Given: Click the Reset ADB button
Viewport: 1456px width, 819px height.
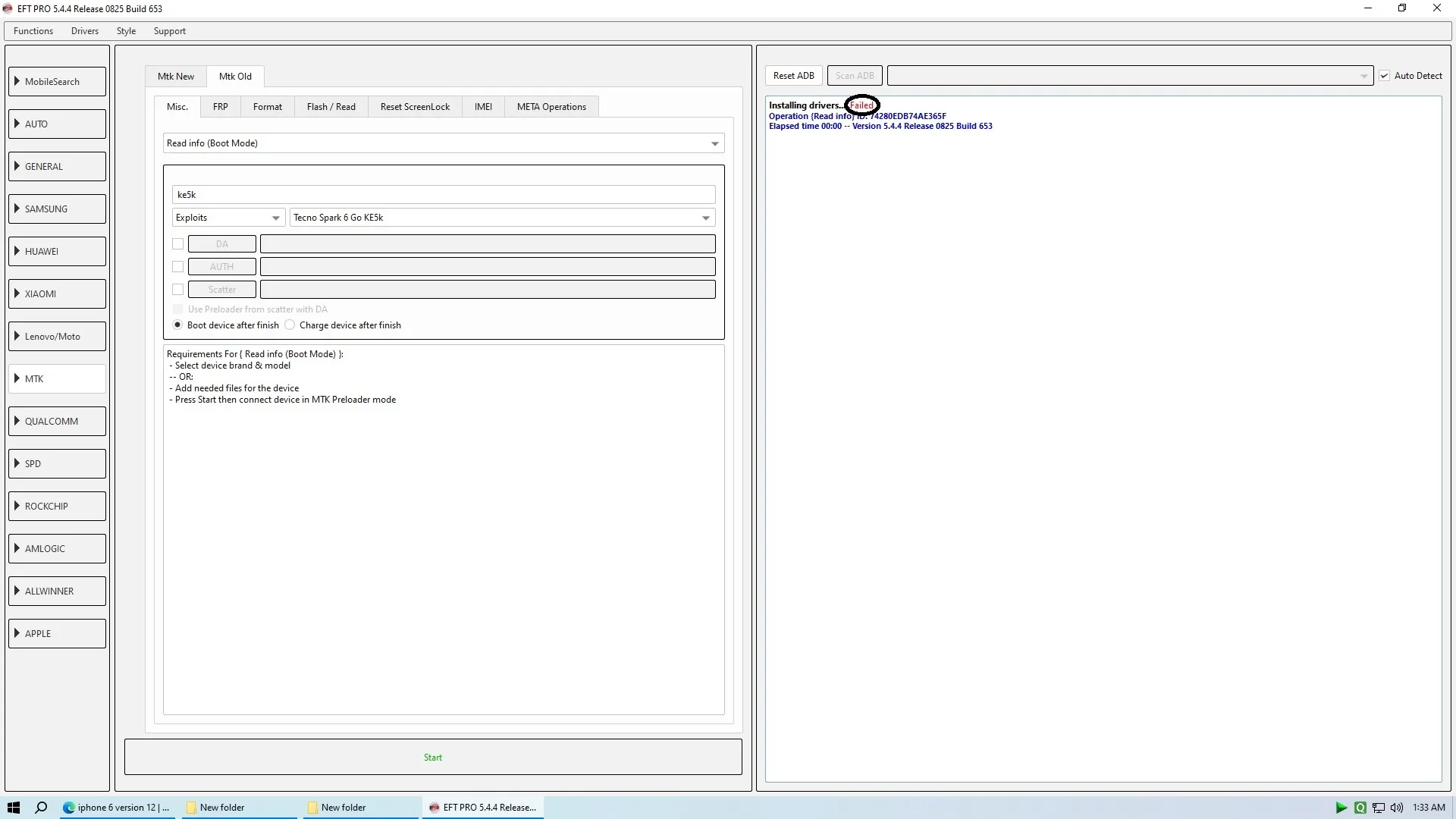Looking at the screenshot, I should point(793,76).
